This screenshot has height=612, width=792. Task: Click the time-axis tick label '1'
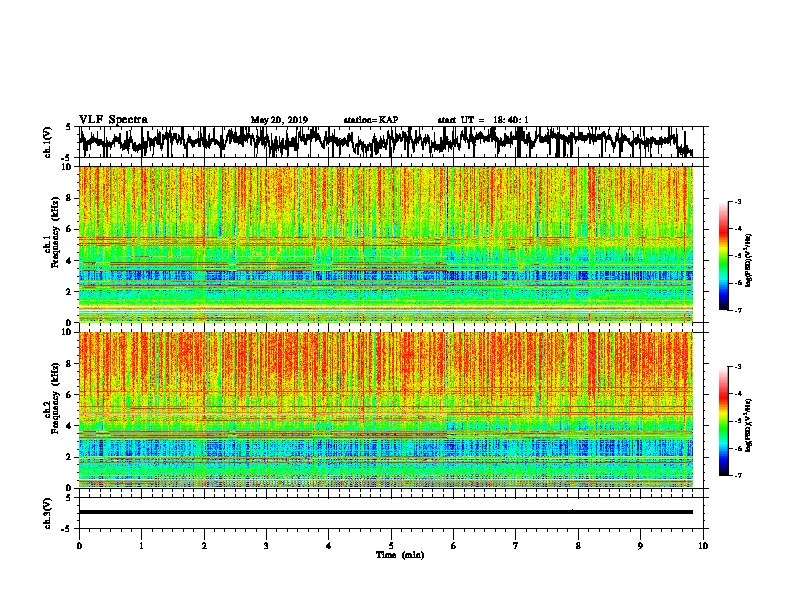pyautogui.click(x=141, y=546)
